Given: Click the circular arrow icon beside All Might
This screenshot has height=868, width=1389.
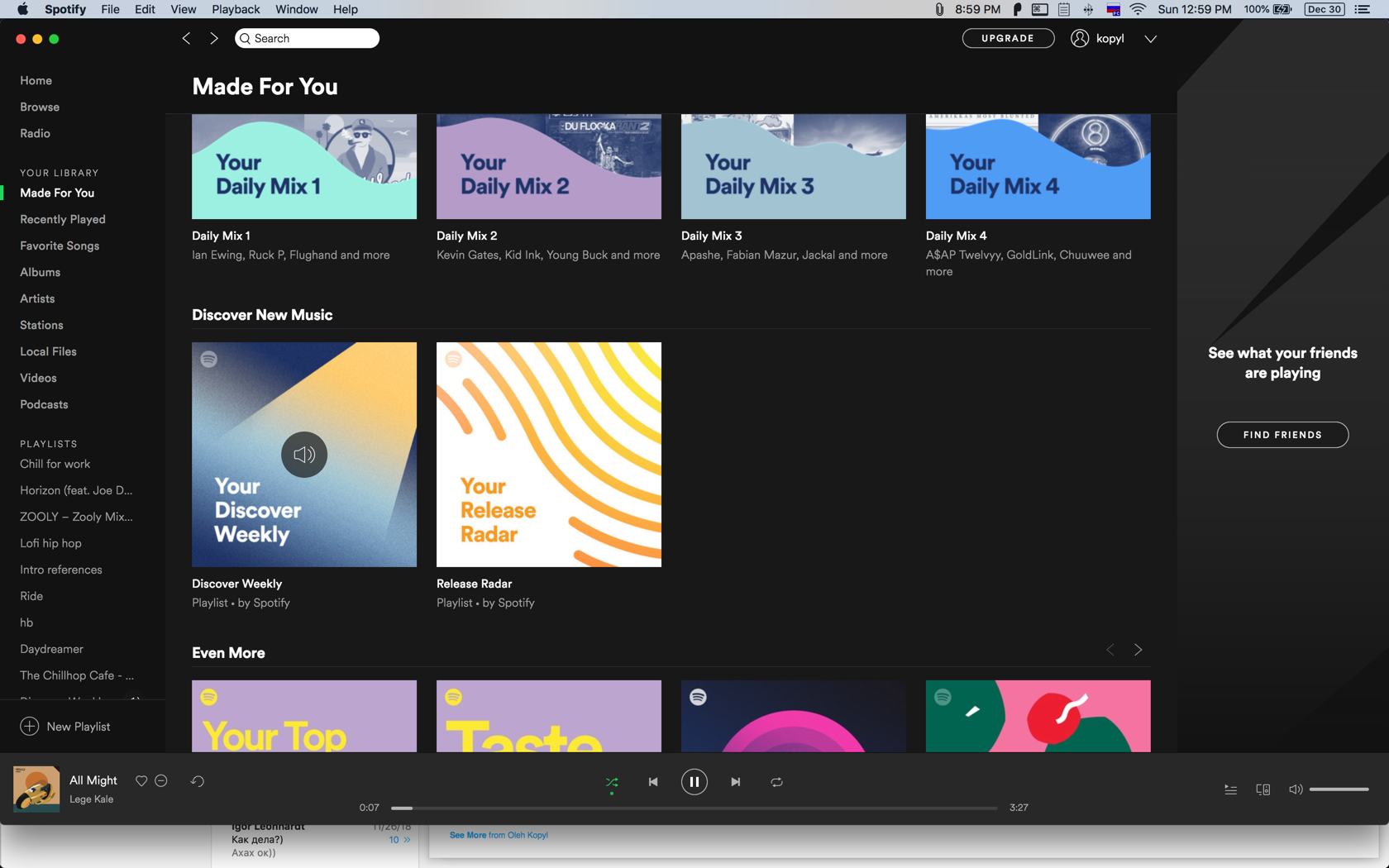Looking at the screenshot, I should click(198, 780).
